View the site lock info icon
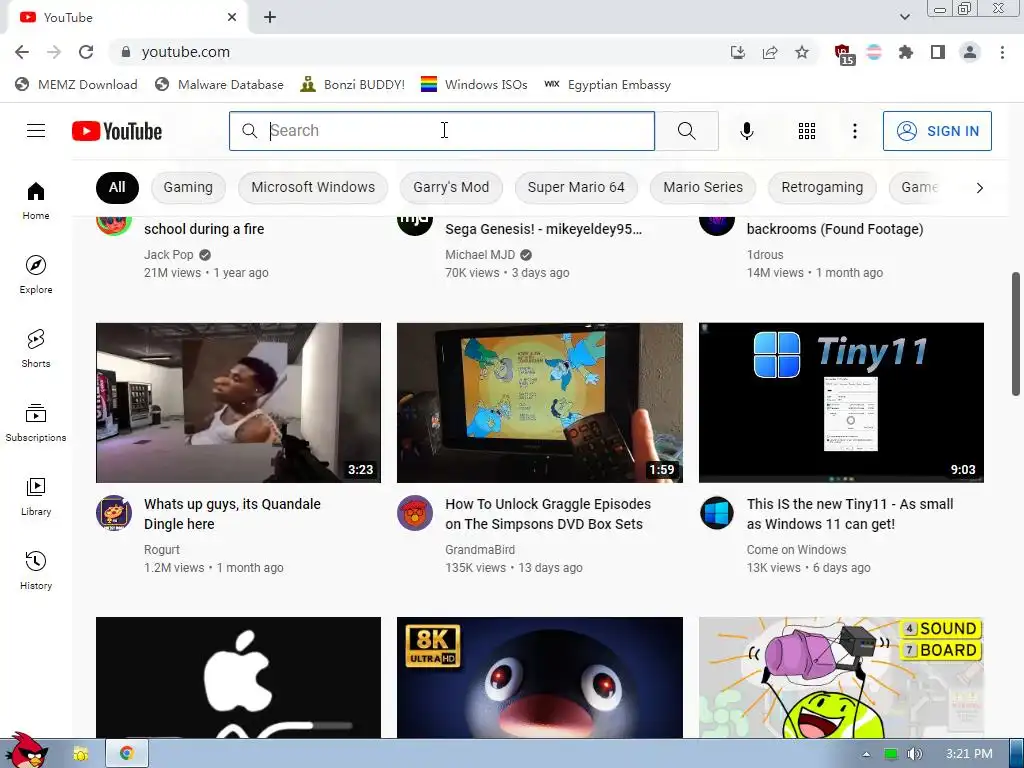Screen dimensions: 1024x768 click(x=126, y=52)
